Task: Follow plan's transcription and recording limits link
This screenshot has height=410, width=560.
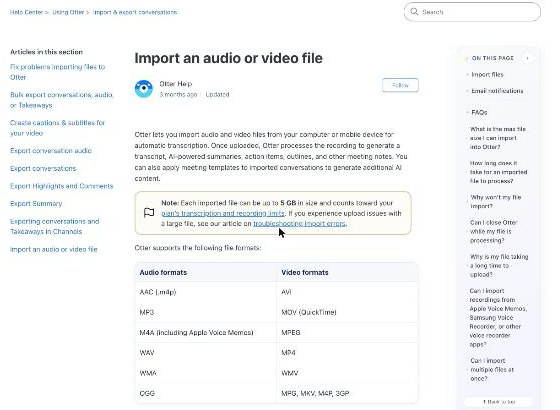Action: (x=223, y=213)
